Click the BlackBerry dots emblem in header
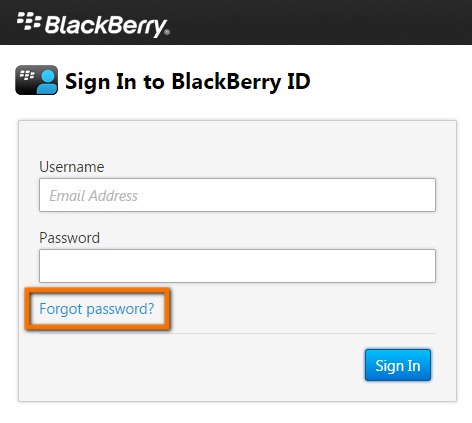472x423 pixels. click(x=29, y=22)
